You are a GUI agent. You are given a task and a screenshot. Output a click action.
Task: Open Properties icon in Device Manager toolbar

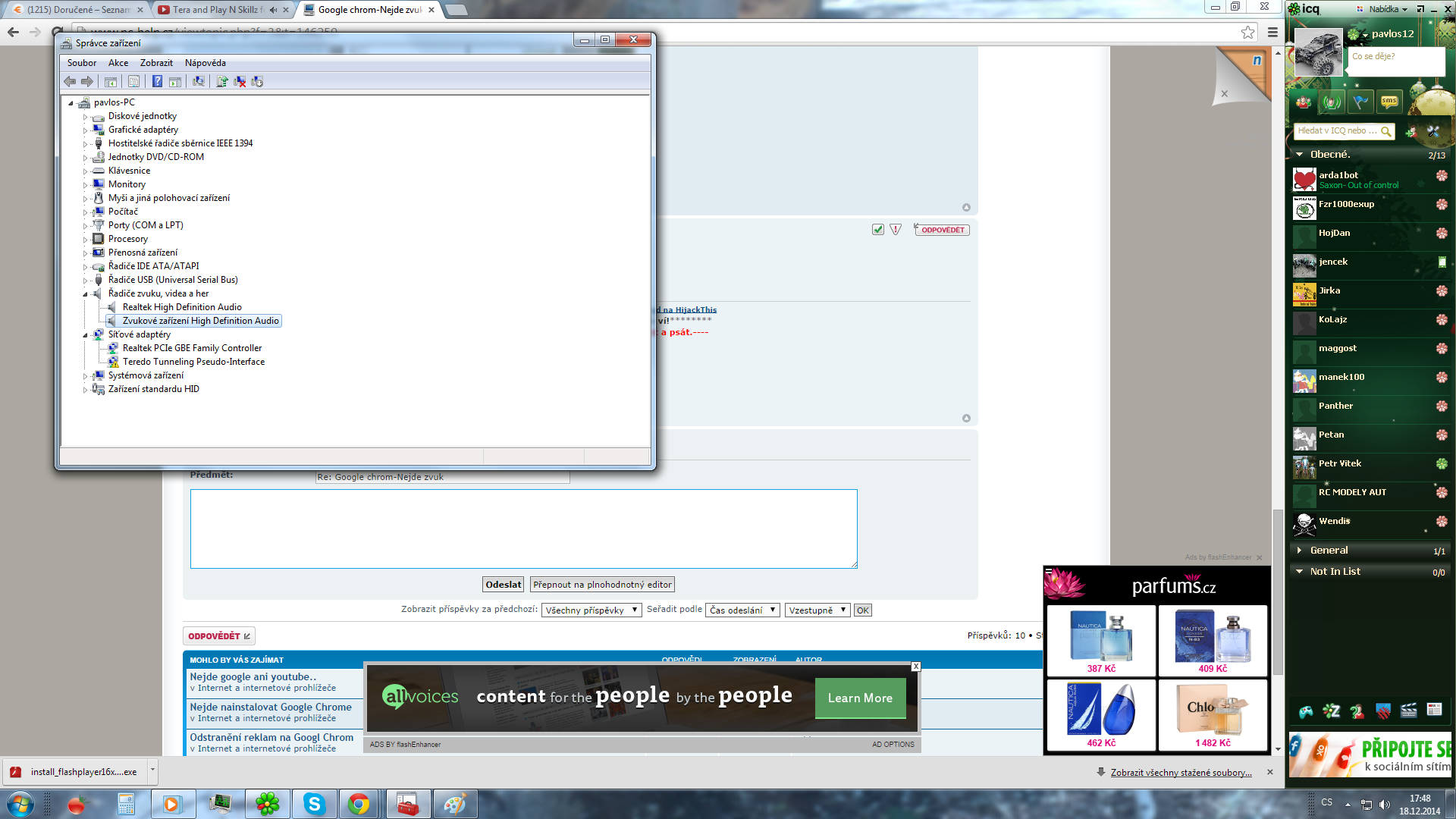tap(133, 81)
